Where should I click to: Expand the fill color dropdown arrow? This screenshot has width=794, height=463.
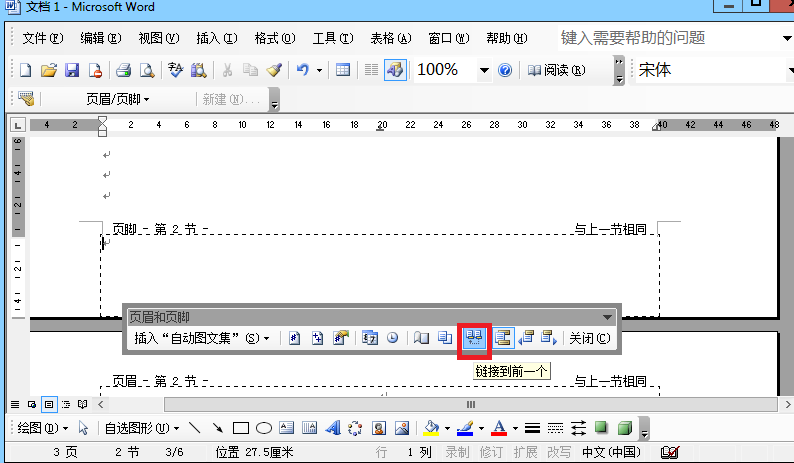point(447,428)
